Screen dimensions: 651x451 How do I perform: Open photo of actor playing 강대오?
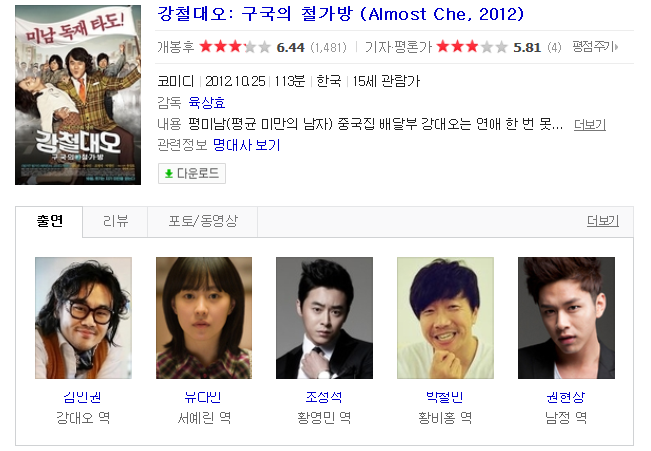pyautogui.click(x=83, y=318)
